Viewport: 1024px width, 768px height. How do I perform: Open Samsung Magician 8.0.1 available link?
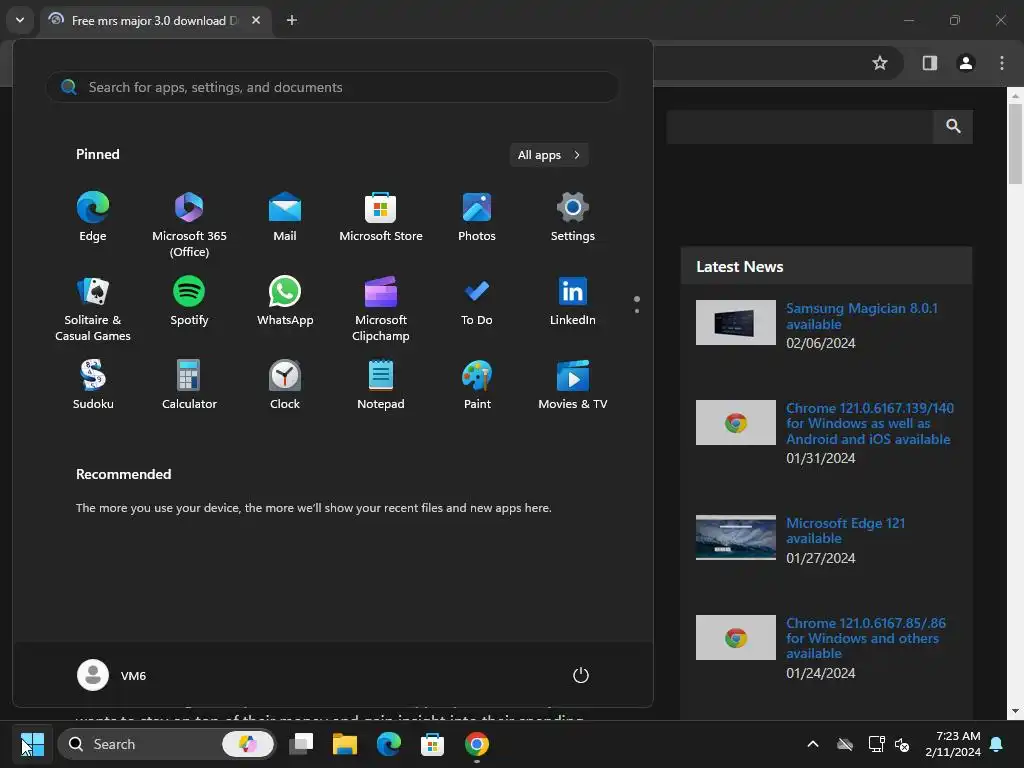tap(861, 316)
